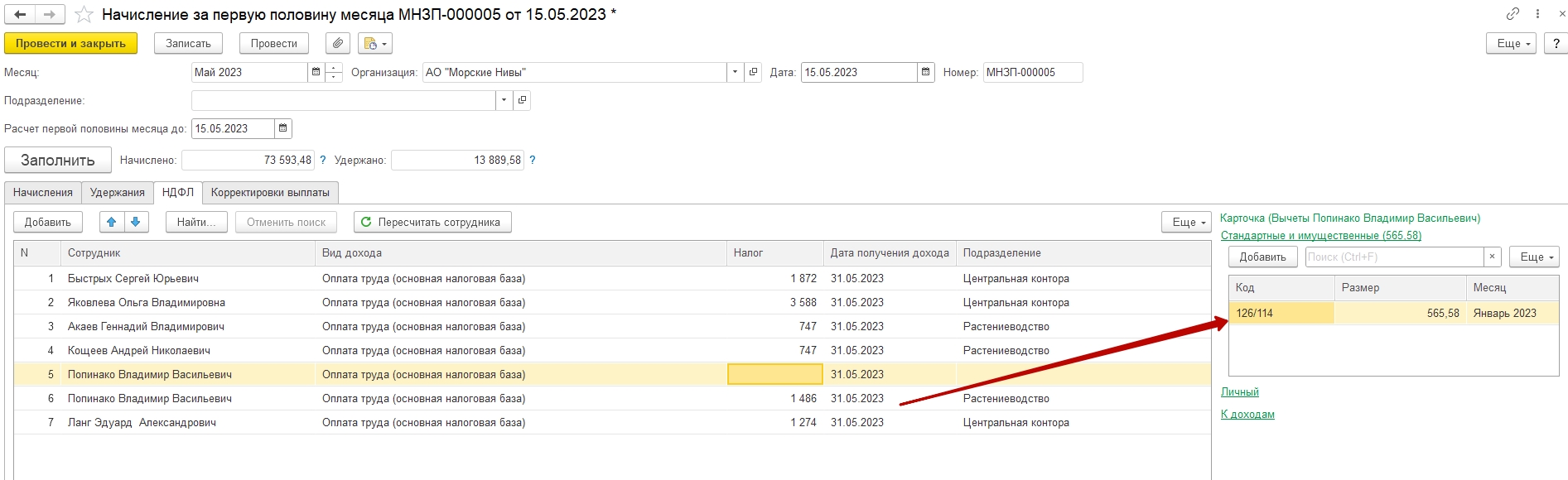
Task: Switch to the Начисления tab
Action: (x=43, y=192)
